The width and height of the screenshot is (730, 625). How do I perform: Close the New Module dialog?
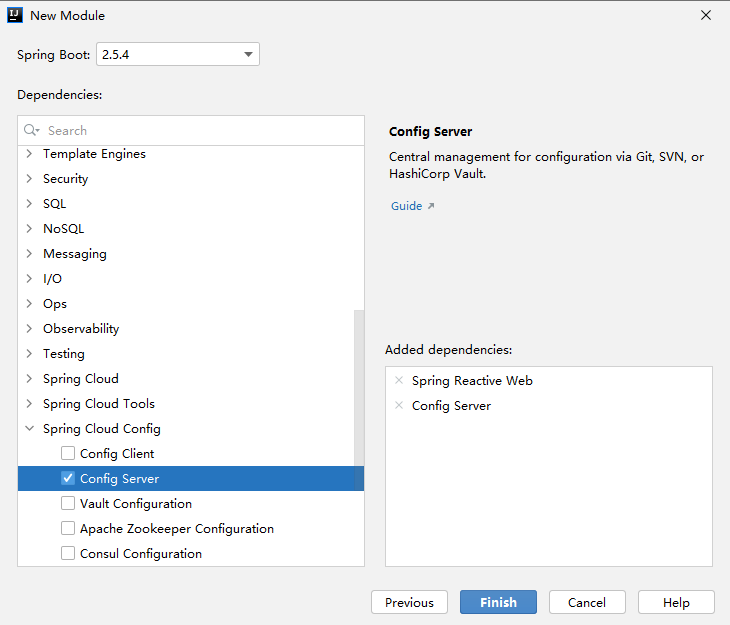pyautogui.click(x=706, y=15)
